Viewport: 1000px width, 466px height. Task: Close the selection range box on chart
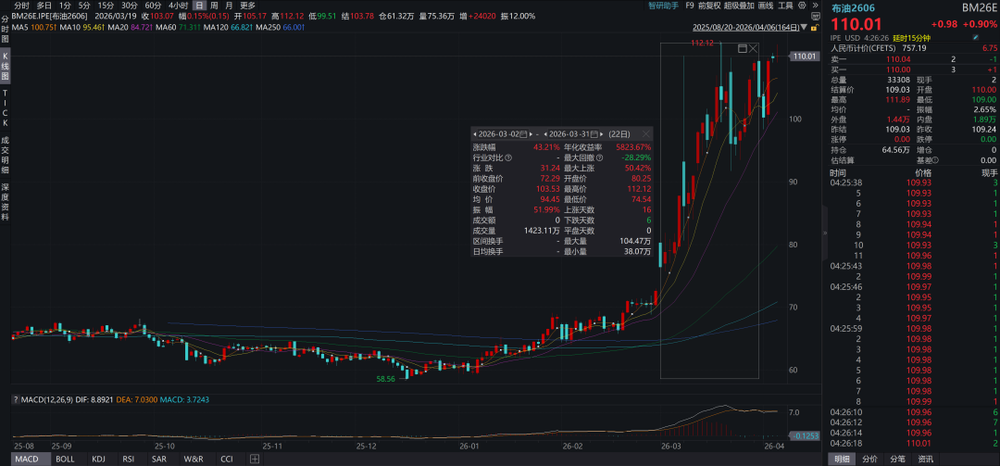tap(753, 48)
